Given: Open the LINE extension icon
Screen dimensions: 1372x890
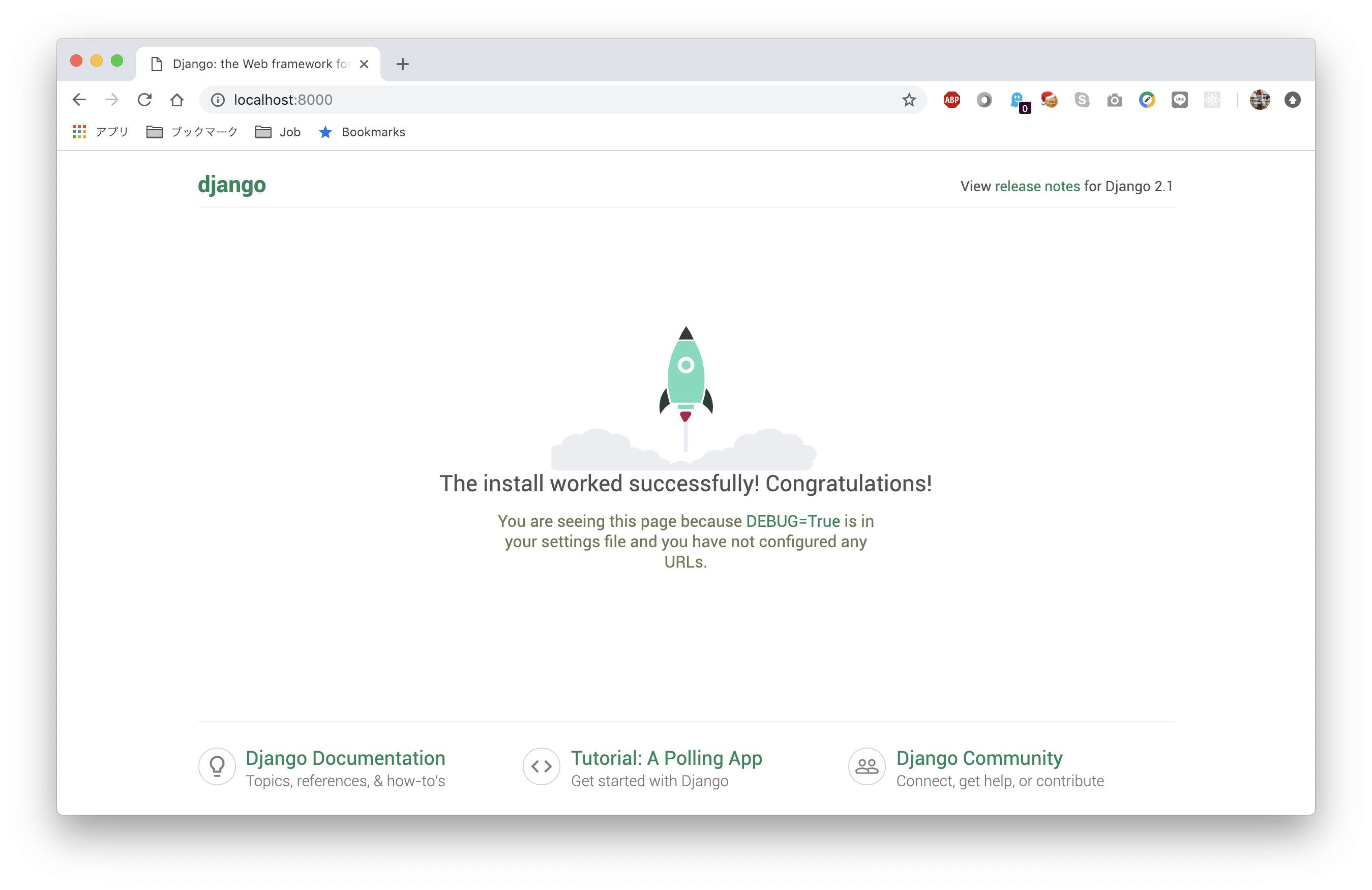Looking at the screenshot, I should point(1179,100).
